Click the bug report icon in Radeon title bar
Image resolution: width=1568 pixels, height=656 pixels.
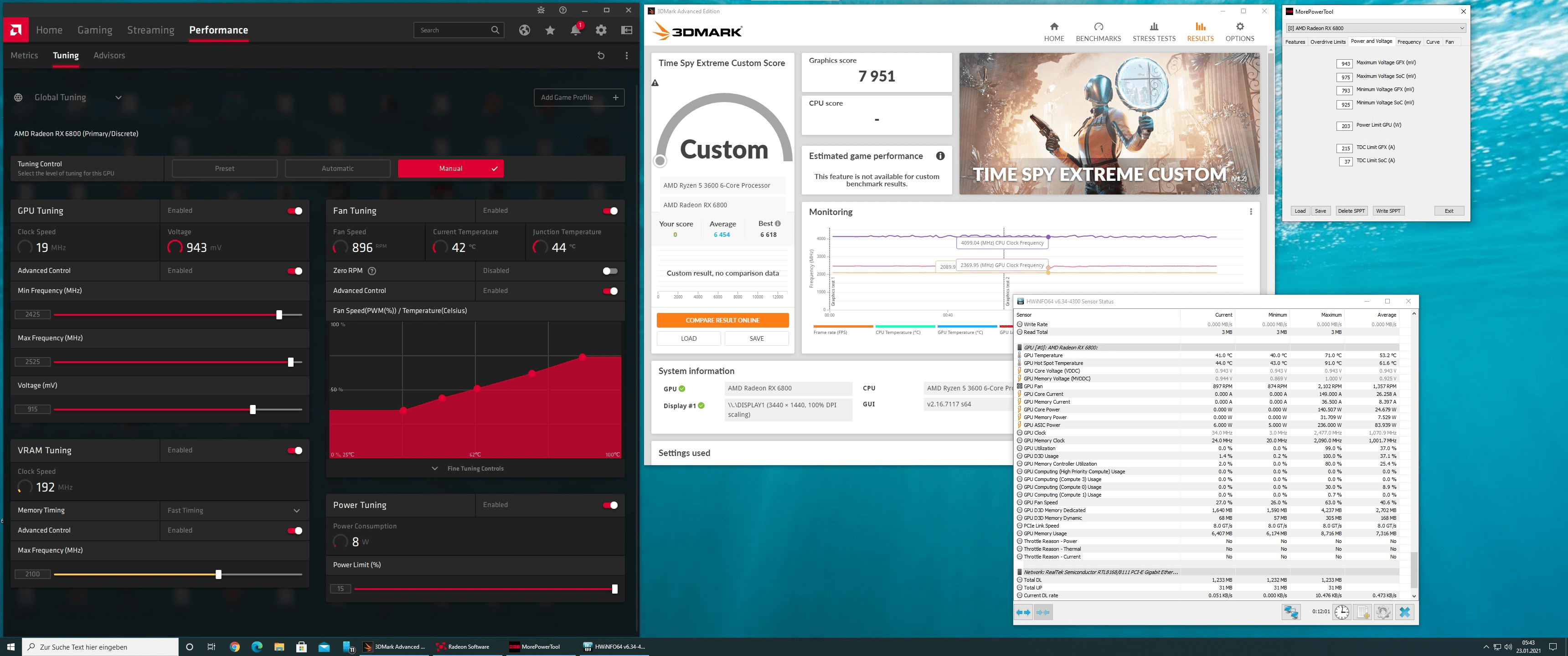(x=541, y=10)
